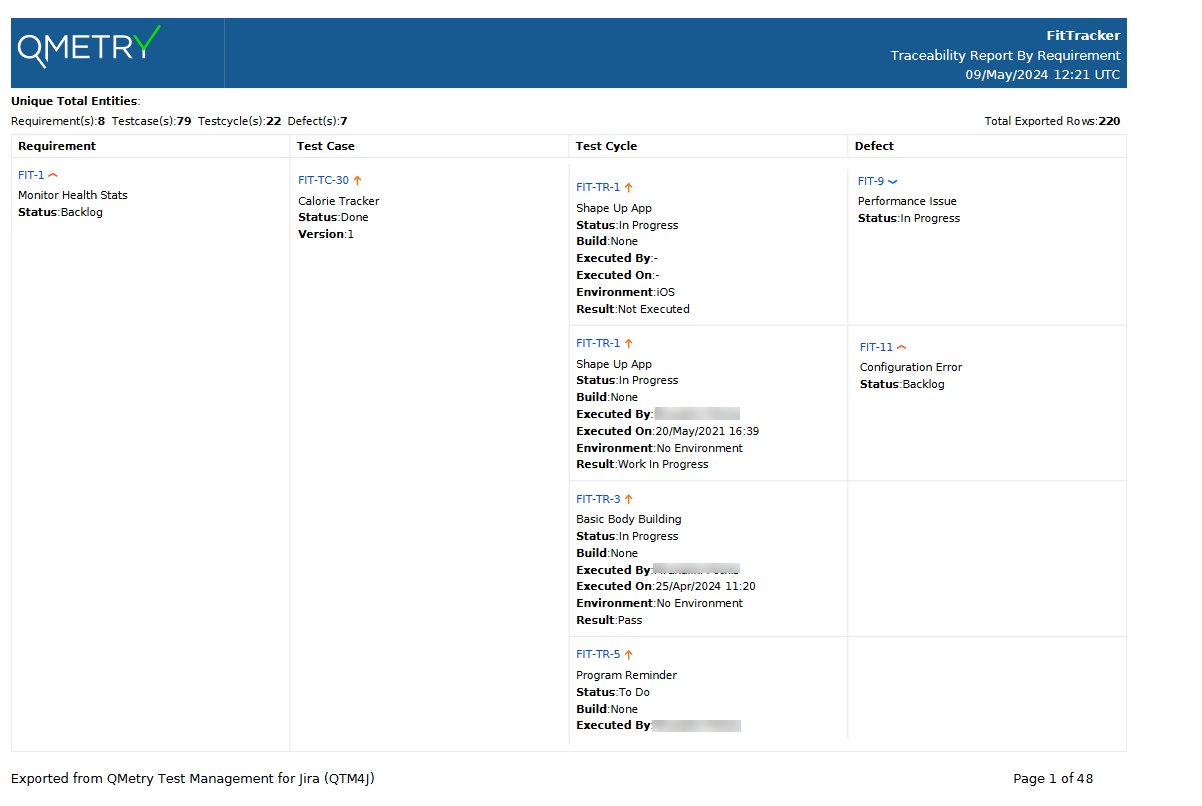This screenshot has height=806, width=1202.
Task: Click the Requirement column header
Action: (x=57, y=146)
